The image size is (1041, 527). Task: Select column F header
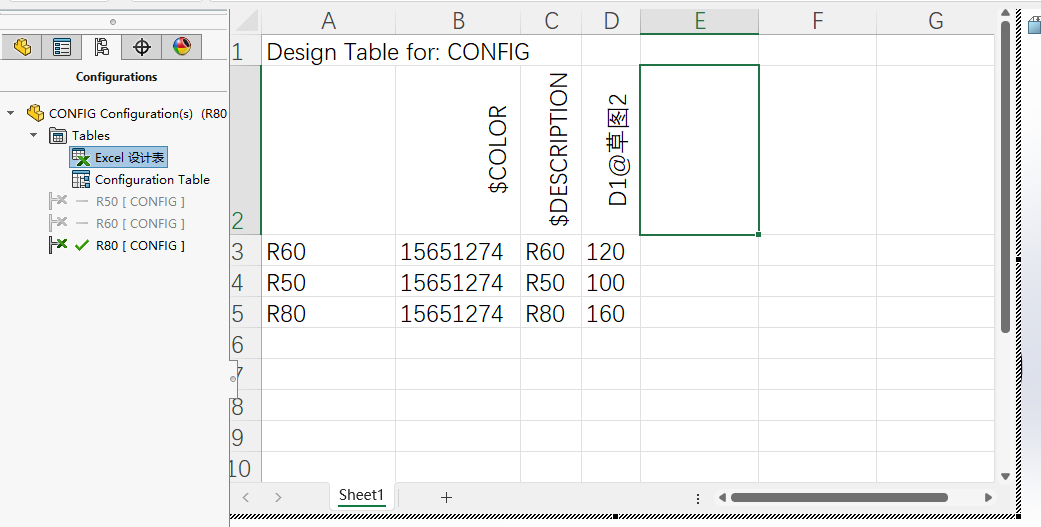818,21
